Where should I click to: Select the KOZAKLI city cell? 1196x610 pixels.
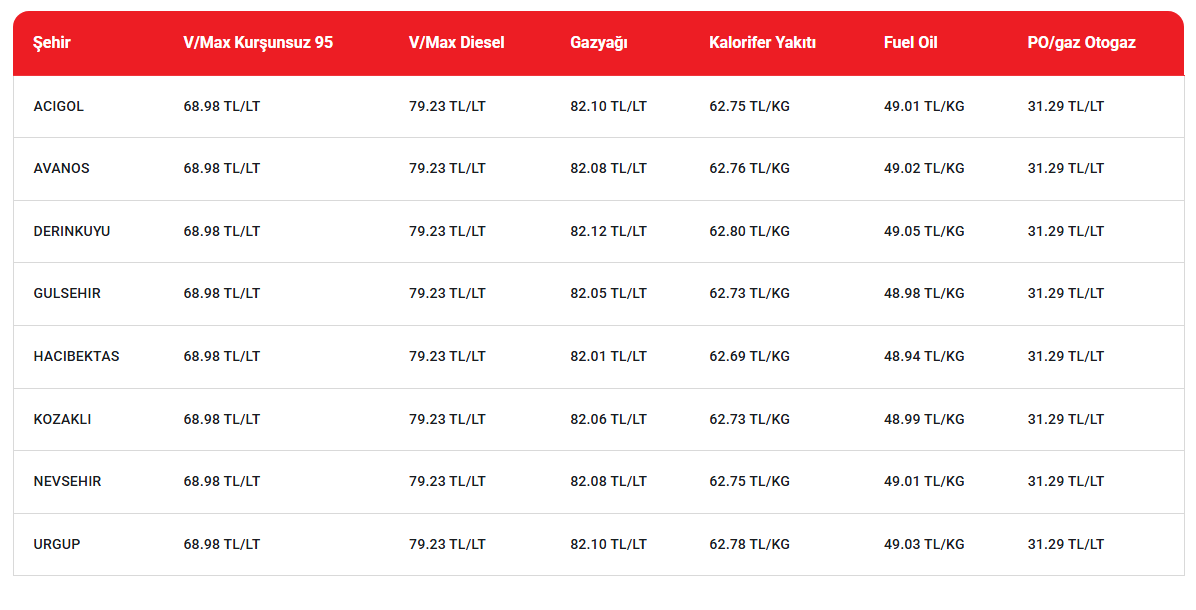[x=62, y=419]
